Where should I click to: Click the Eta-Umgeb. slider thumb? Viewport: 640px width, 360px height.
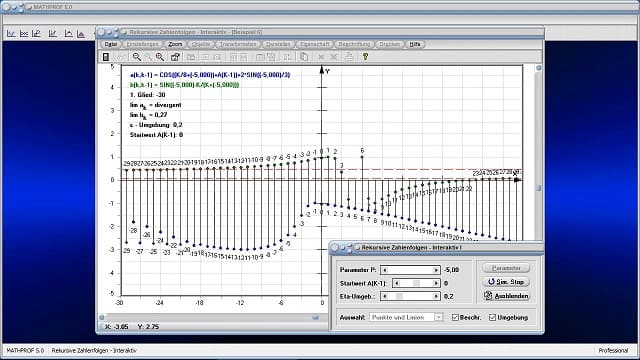pyautogui.click(x=399, y=296)
